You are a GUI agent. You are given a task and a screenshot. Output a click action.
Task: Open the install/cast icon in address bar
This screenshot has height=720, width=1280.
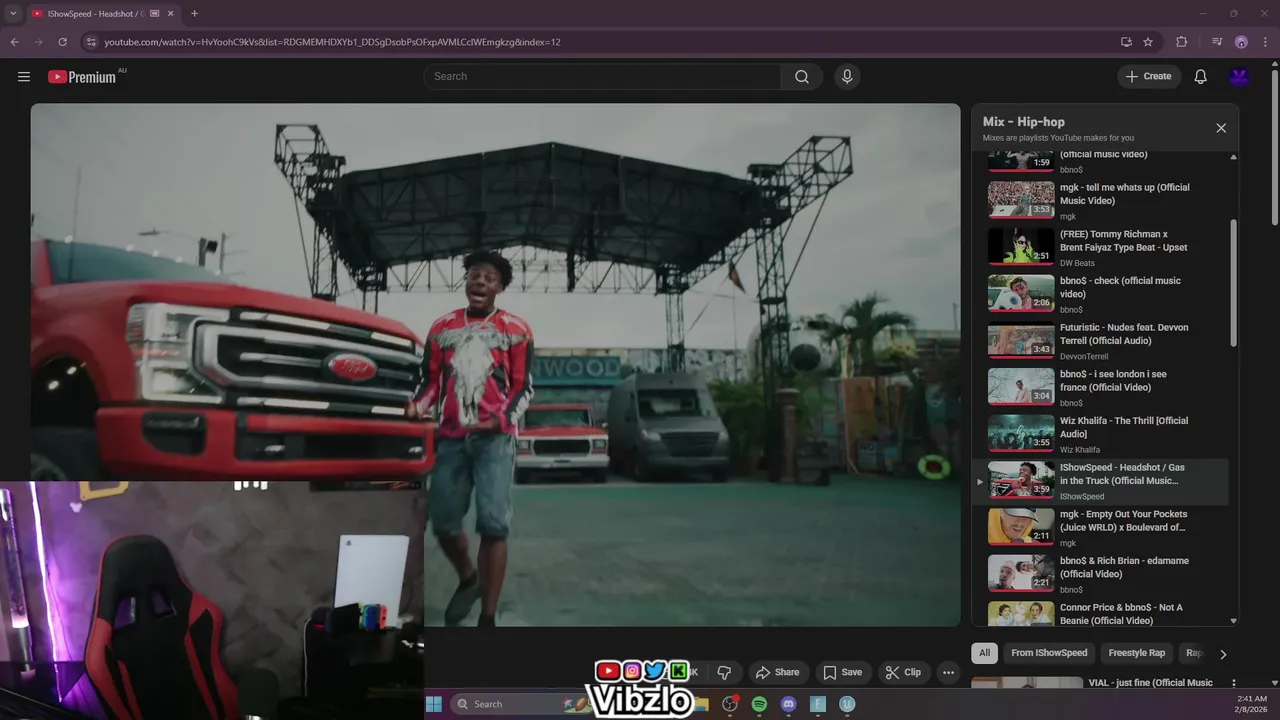pos(1126,42)
